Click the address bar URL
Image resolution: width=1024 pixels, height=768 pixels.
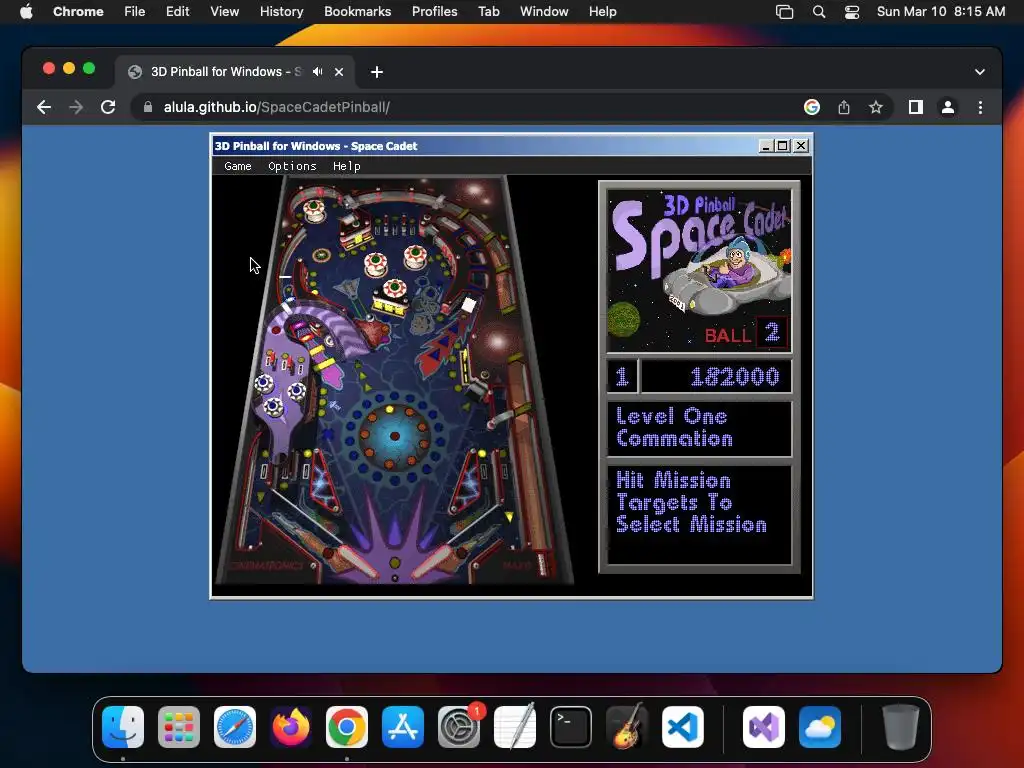[277, 107]
